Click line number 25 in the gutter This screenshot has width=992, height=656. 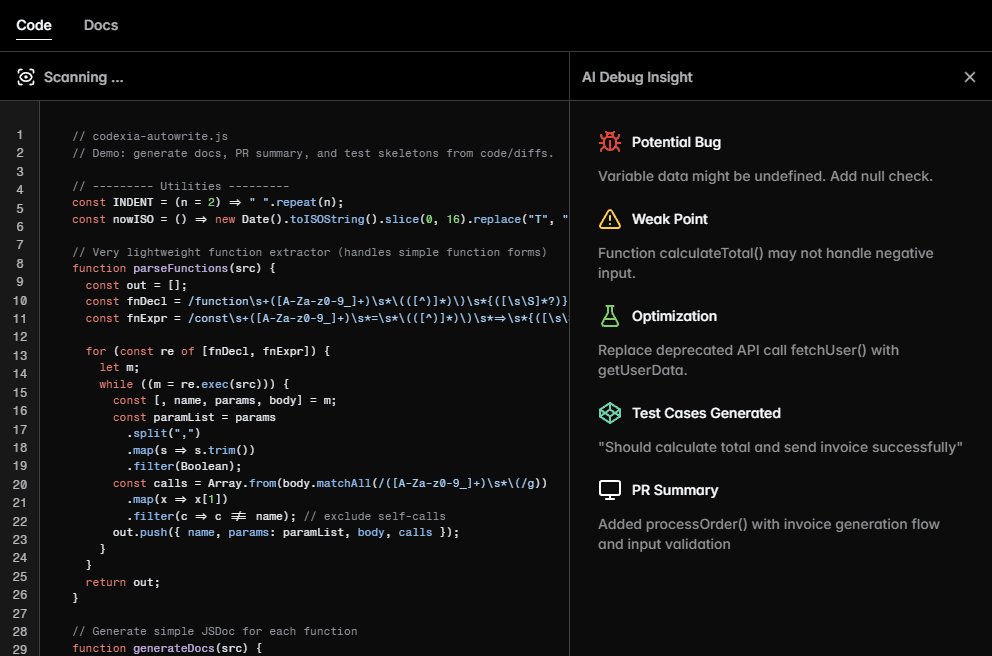[20, 577]
